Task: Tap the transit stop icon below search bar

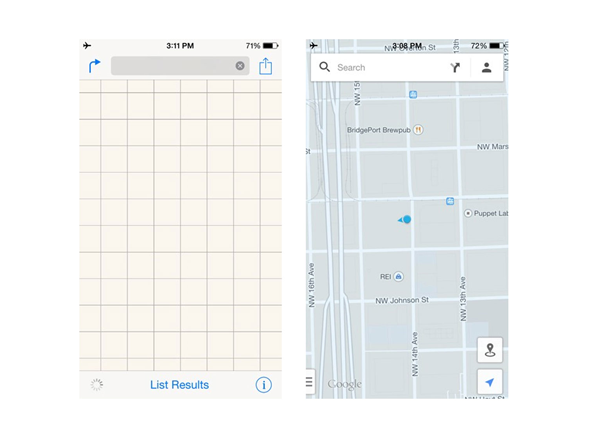Action: pos(413,94)
